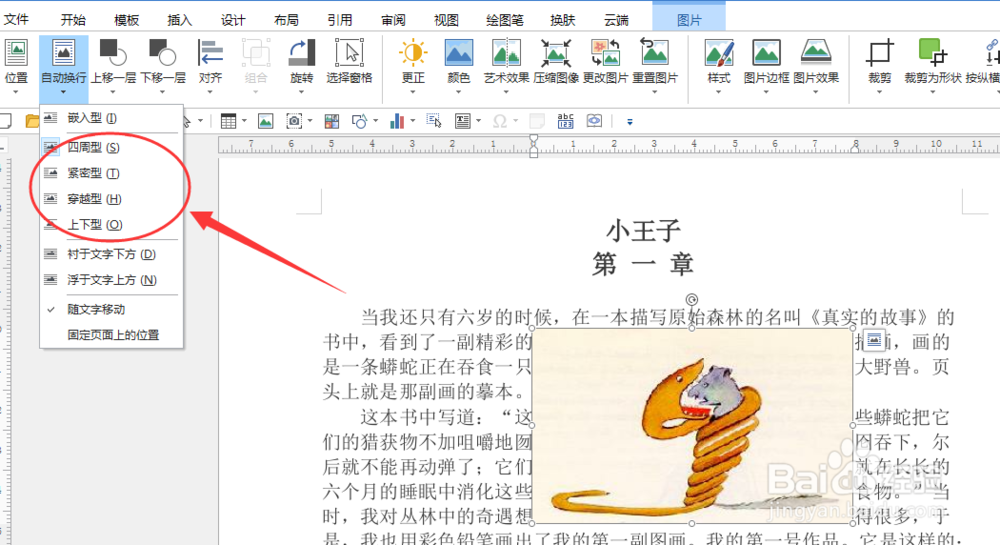Select the 裁剪 crop tool
This screenshot has height=545, width=1000.
[x=879, y=61]
